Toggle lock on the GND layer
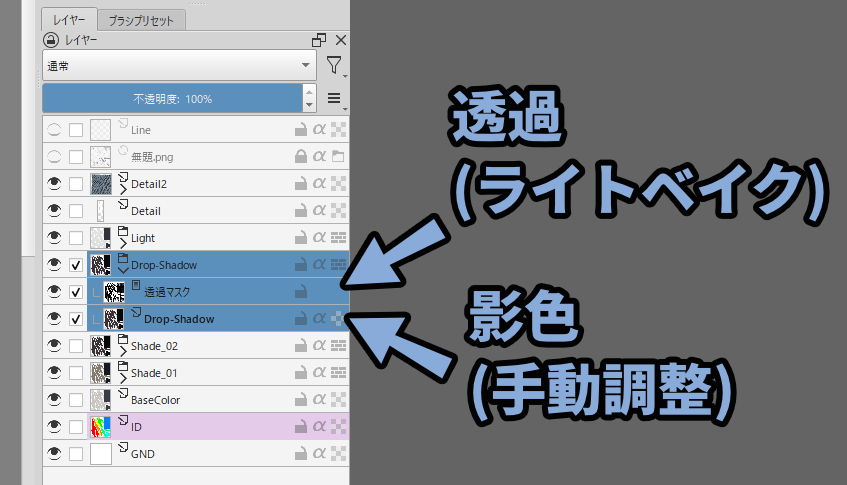The image size is (847, 485). pyautogui.click(x=301, y=454)
